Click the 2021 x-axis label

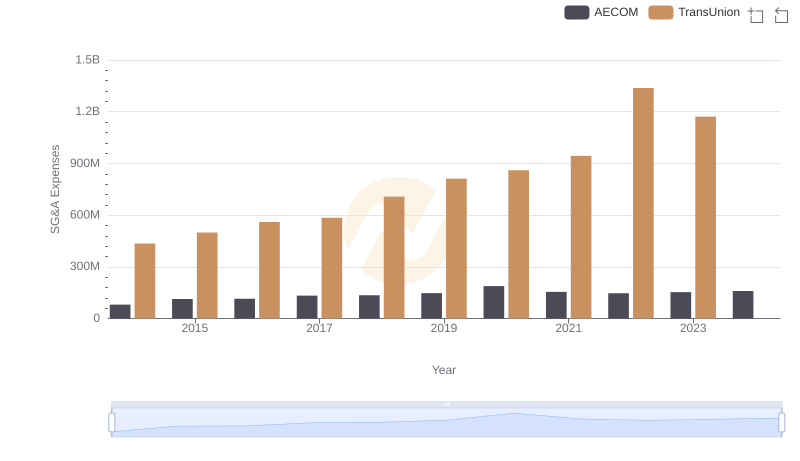click(x=568, y=328)
